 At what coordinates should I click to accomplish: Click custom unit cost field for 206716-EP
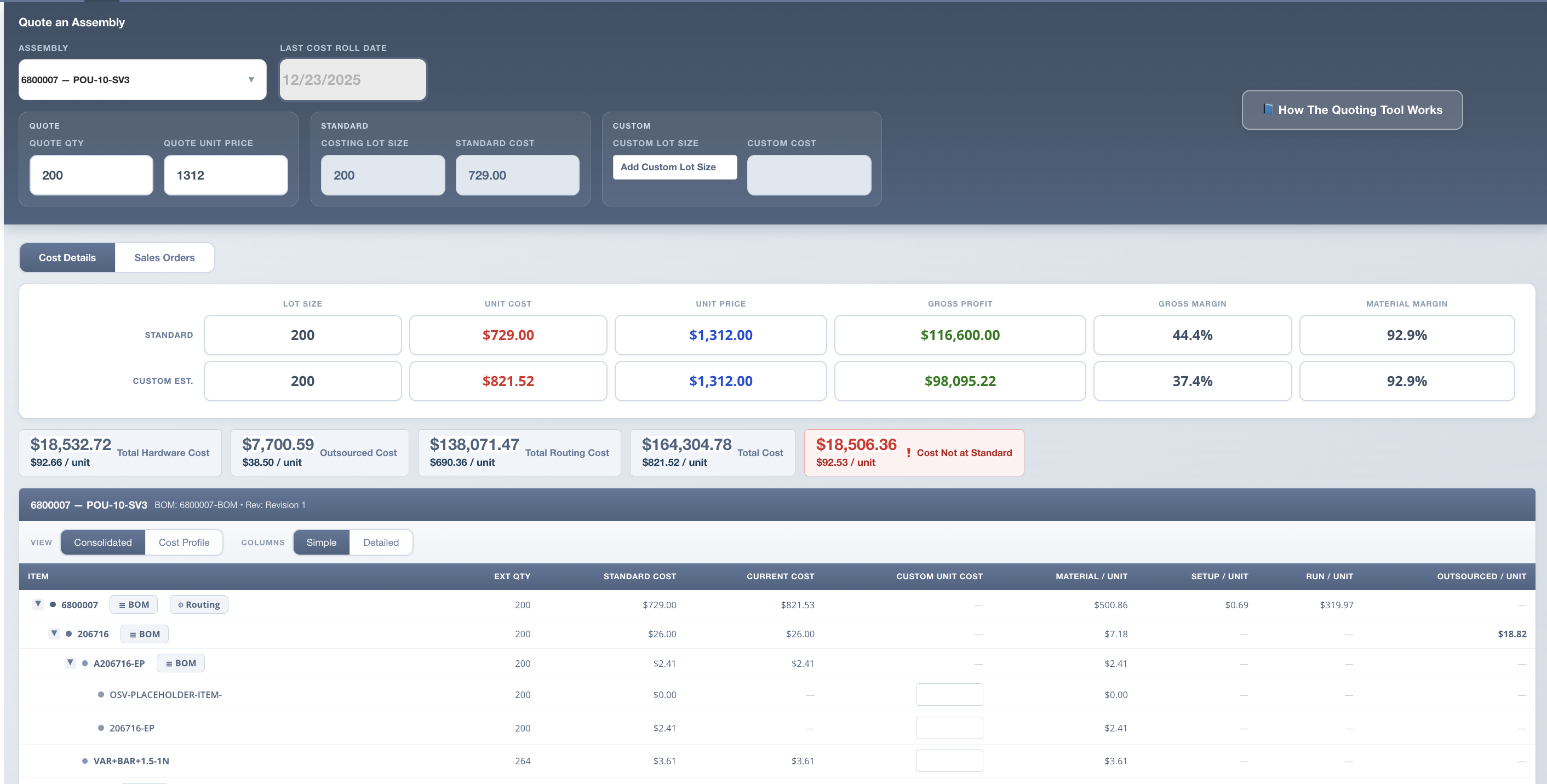[949, 728]
